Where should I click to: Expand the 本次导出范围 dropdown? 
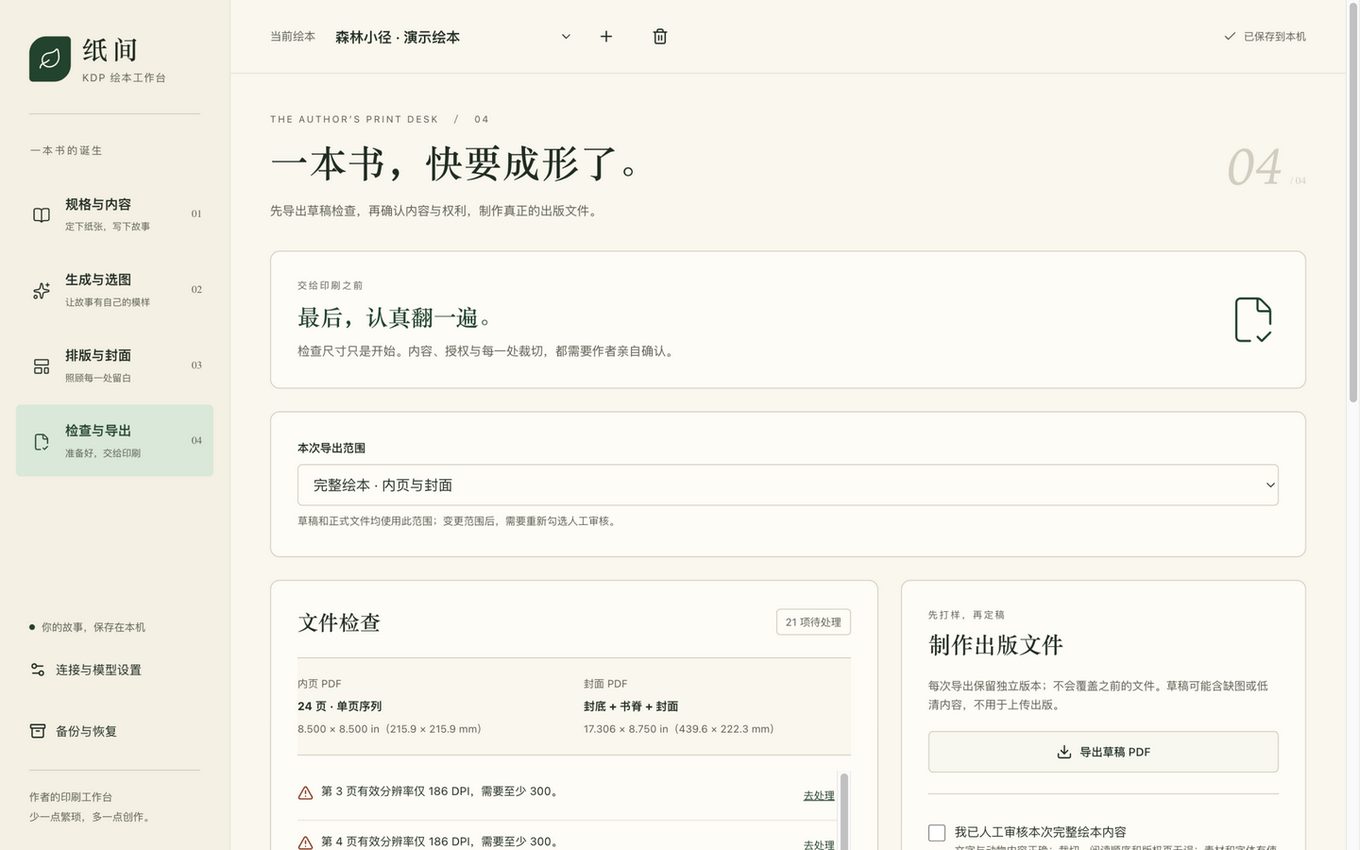coord(788,485)
